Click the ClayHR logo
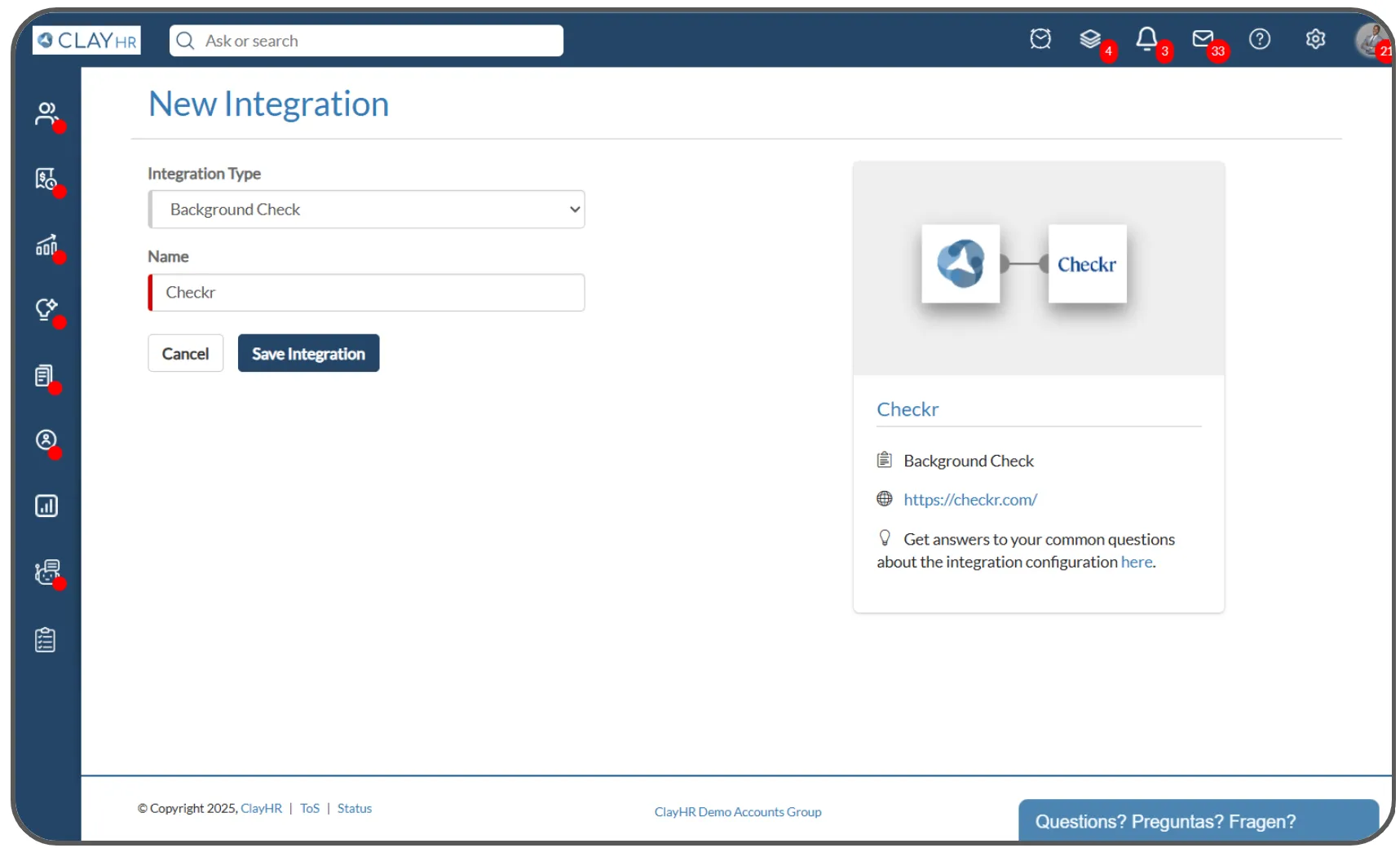Image resolution: width=1400 pixels, height=848 pixels. [86, 40]
